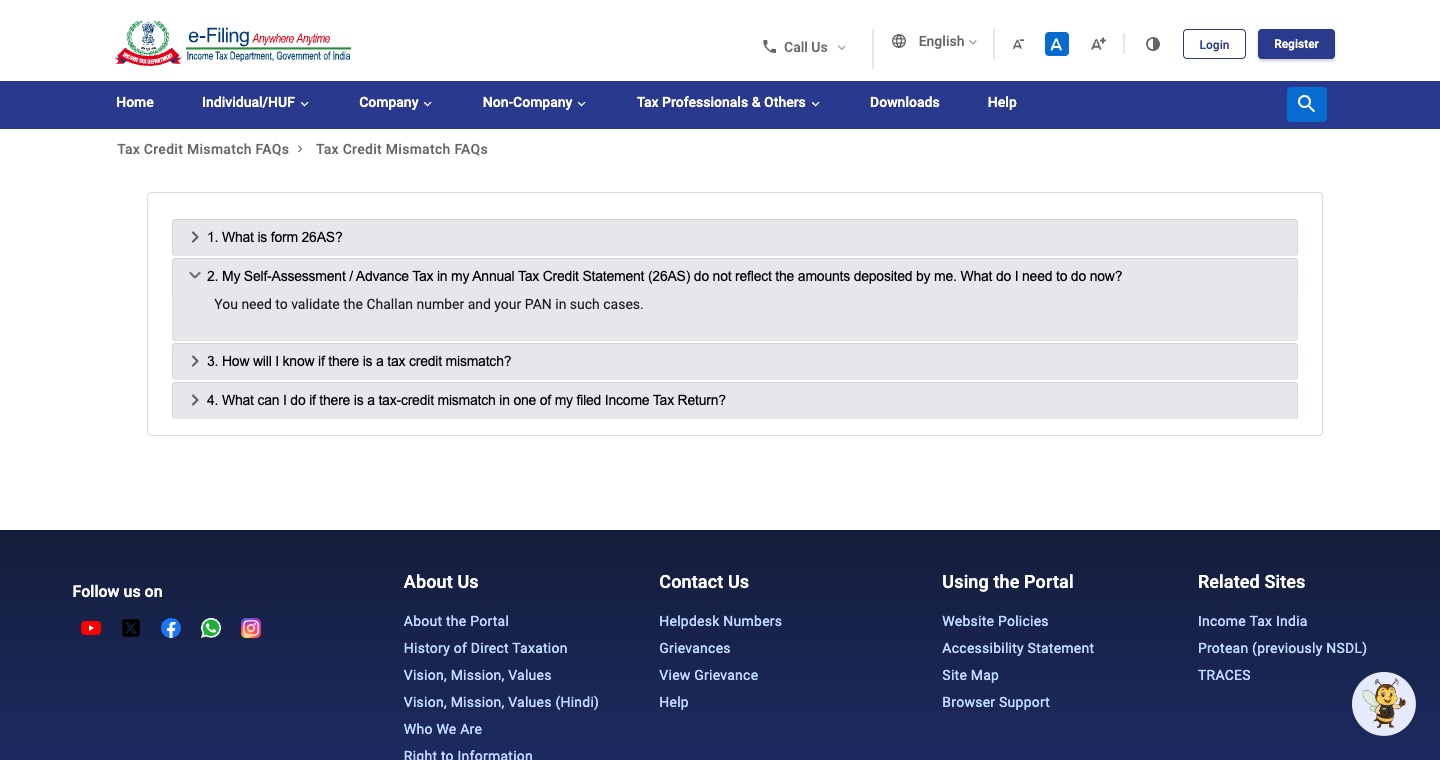Open the Income Tax India link
Viewport: 1440px width, 760px height.
(x=1252, y=621)
